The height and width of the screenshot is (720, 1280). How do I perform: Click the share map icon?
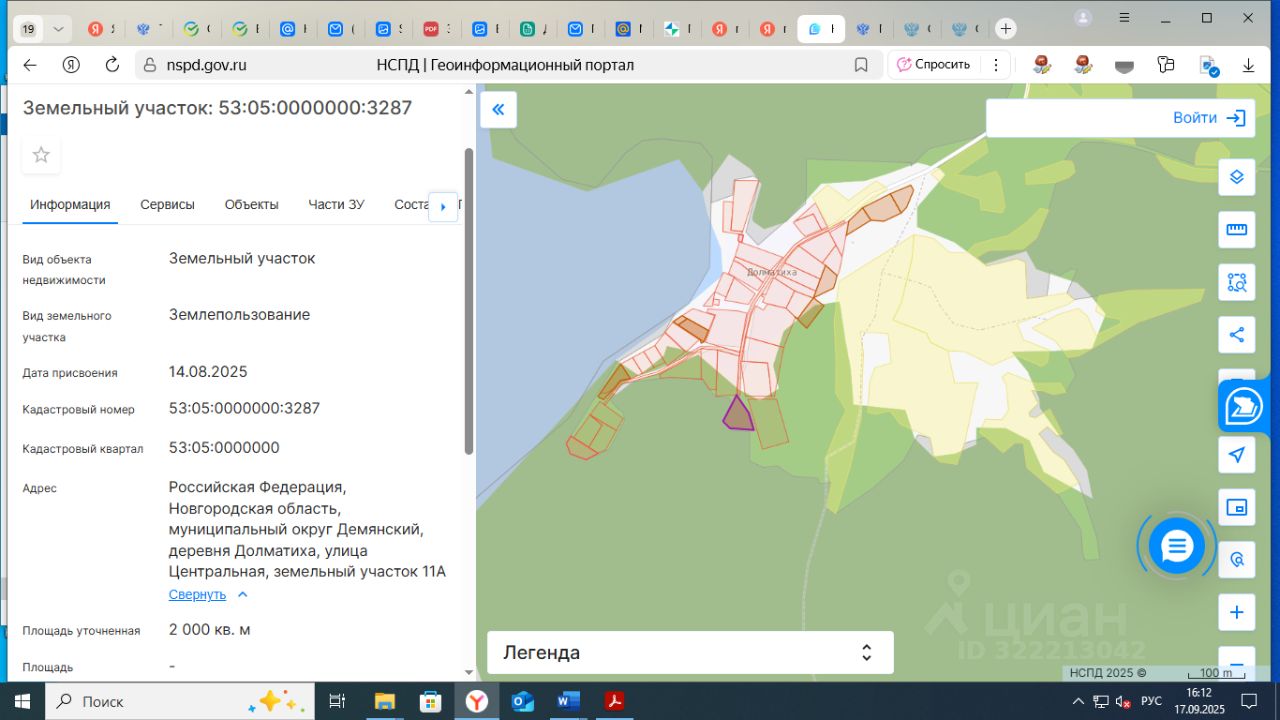point(1237,335)
